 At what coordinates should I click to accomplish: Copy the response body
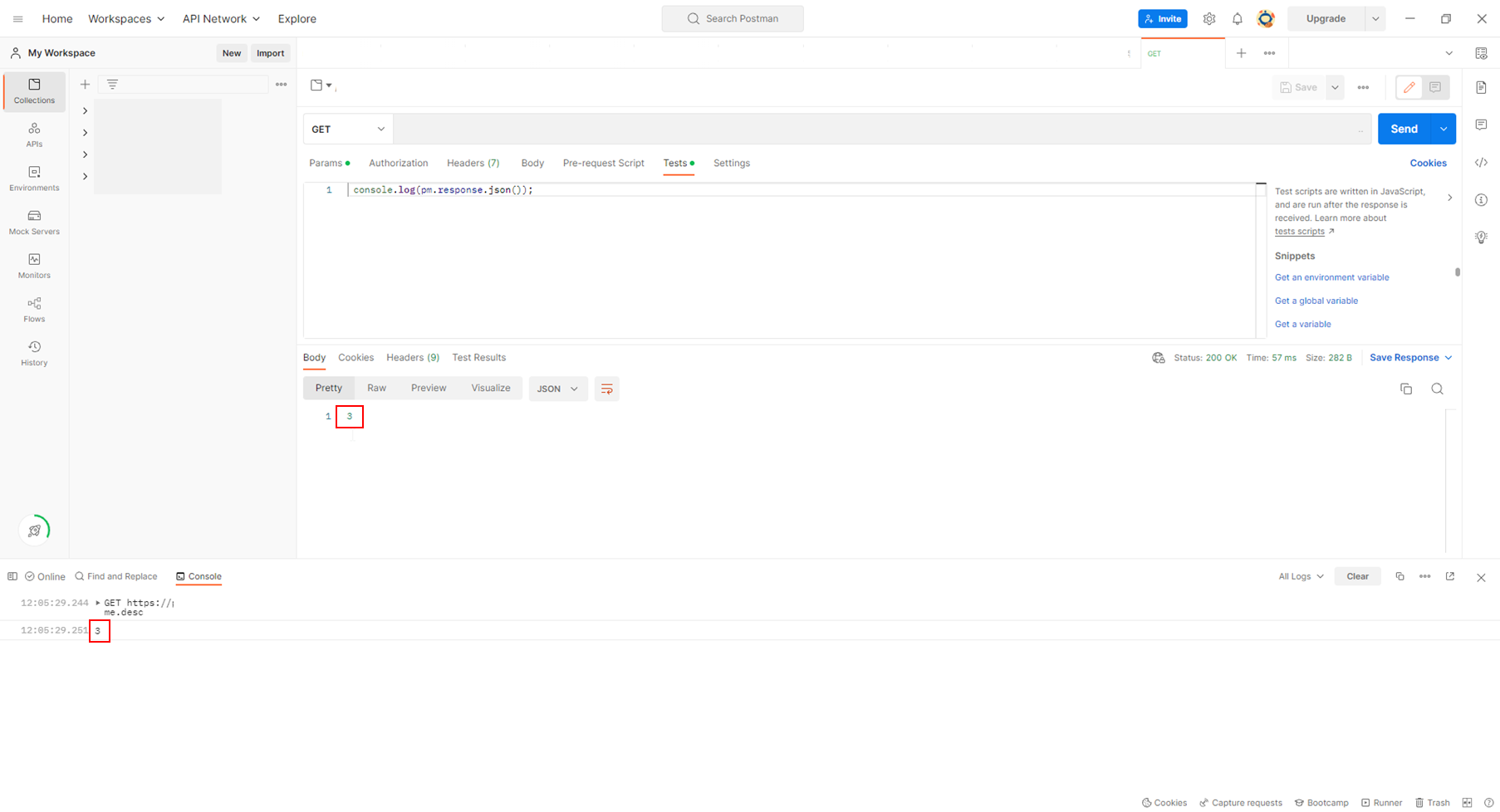pyautogui.click(x=1406, y=389)
